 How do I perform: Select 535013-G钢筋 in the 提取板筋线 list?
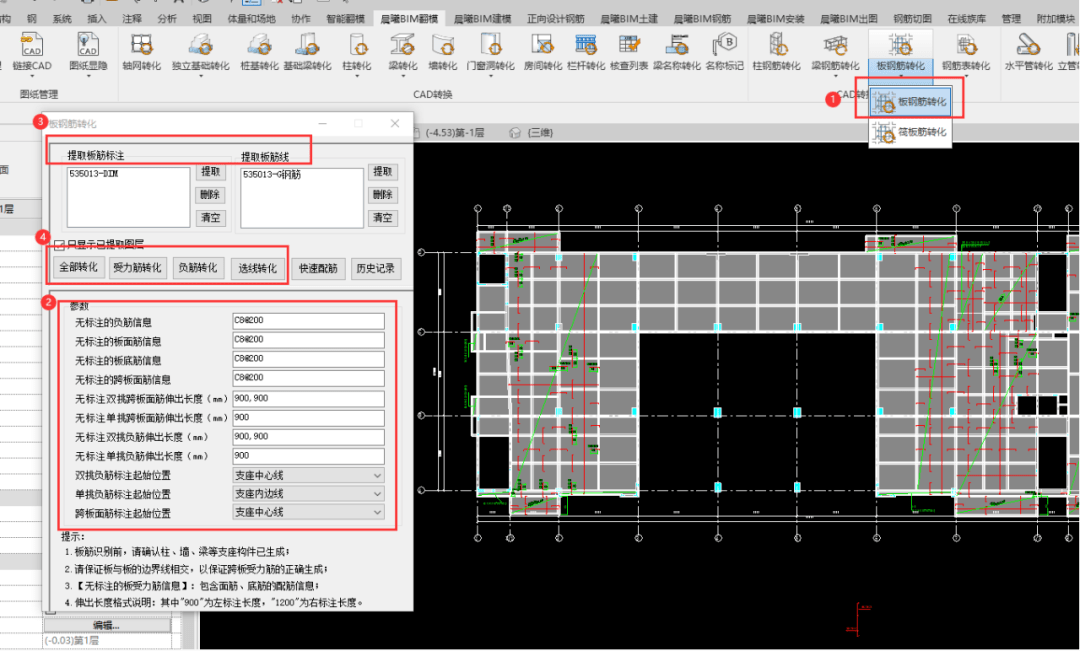coord(271,174)
